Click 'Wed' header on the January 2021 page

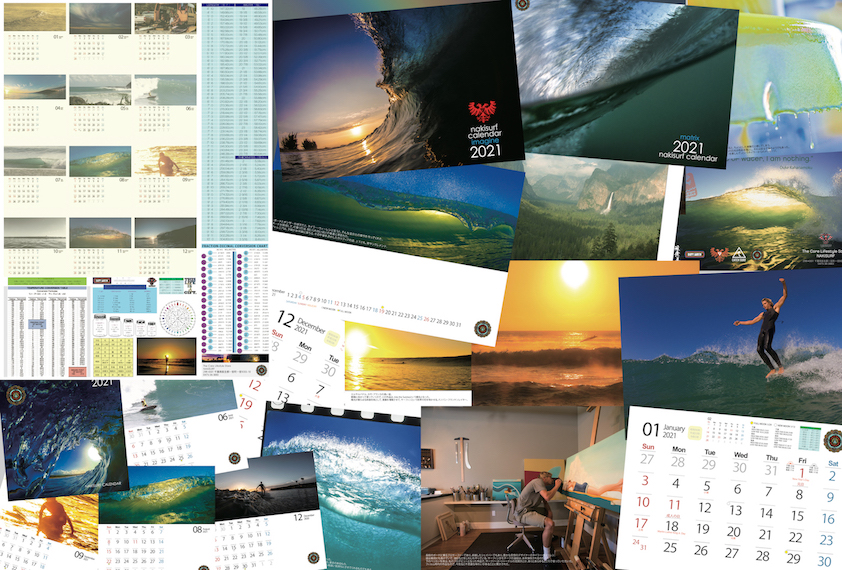[x=741, y=454]
